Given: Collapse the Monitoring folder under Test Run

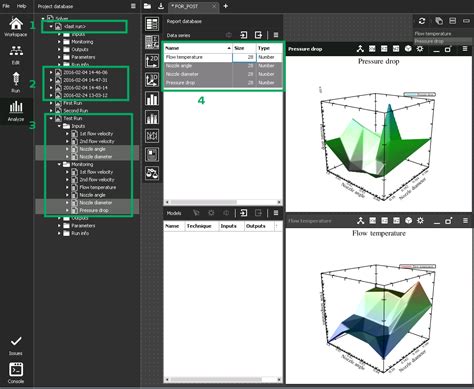Looking at the screenshot, I should pyautogui.click(x=59, y=164).
